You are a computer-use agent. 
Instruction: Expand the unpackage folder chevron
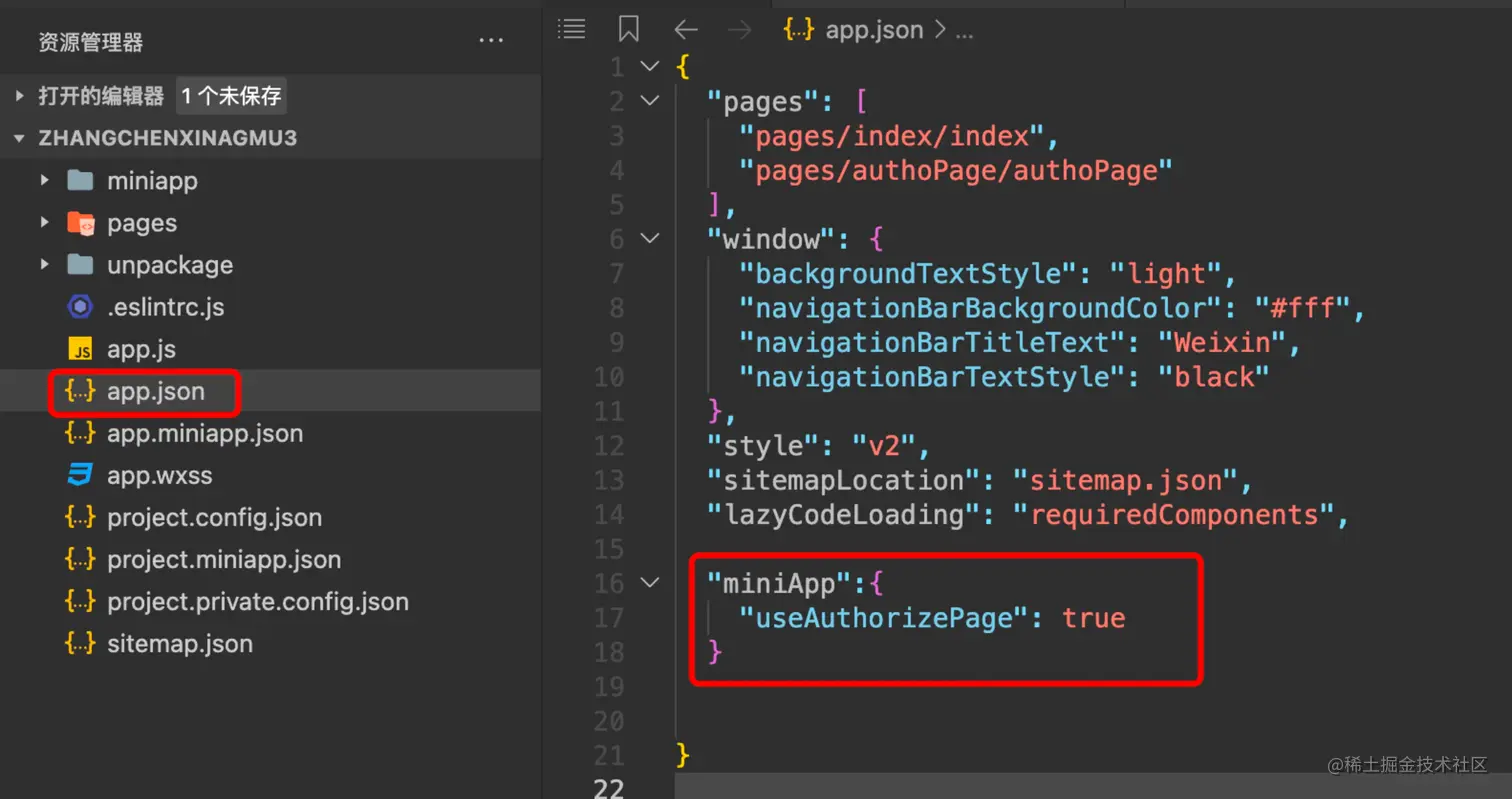(44, 265)
